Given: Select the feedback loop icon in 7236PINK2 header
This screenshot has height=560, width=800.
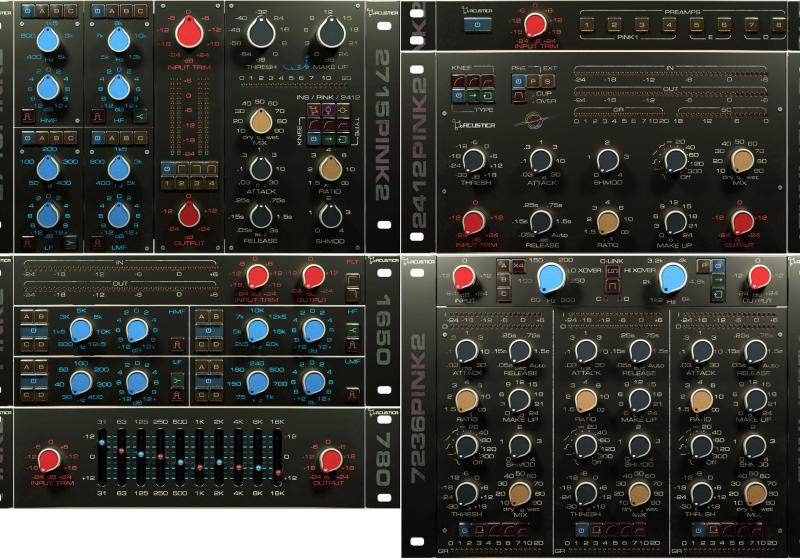Looking at the screenshot, I should point(718,294).
